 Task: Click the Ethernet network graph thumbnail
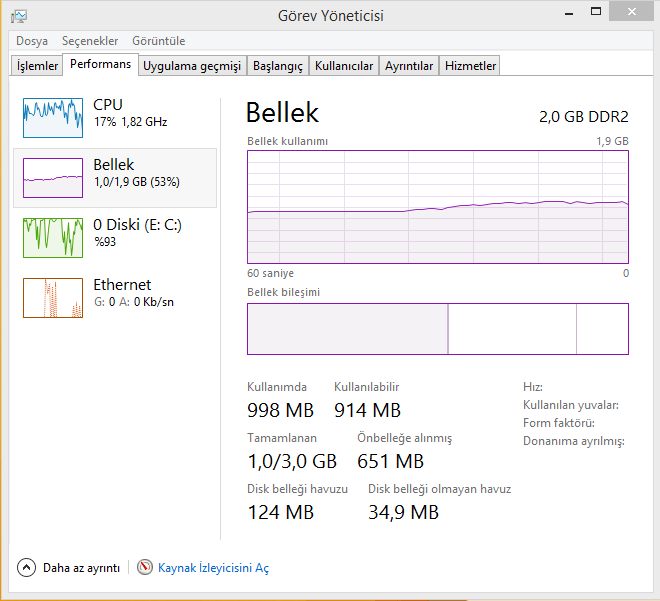[53, 297]
